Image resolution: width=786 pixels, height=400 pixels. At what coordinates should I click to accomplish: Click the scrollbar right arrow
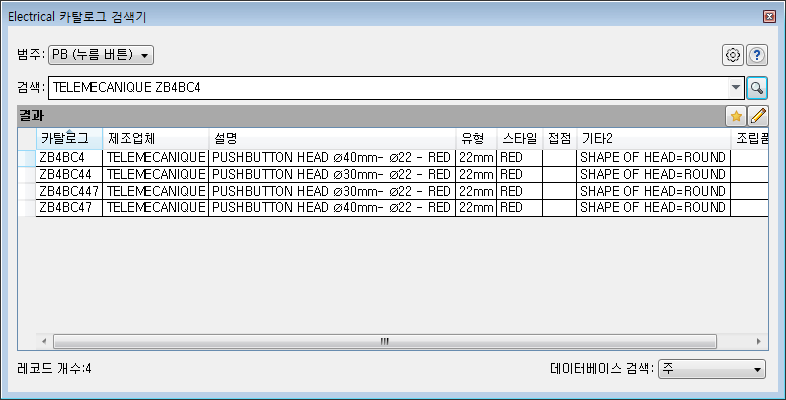(x=758, y=341)
